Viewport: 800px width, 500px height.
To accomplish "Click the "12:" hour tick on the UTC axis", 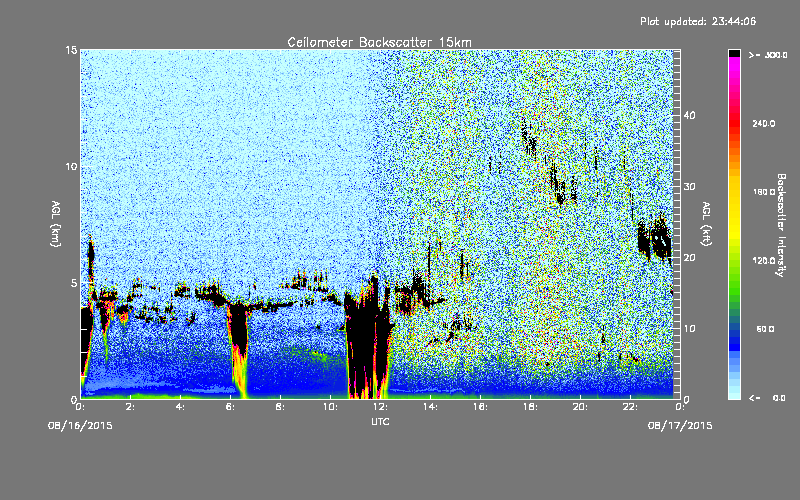I will coord(380,407).
